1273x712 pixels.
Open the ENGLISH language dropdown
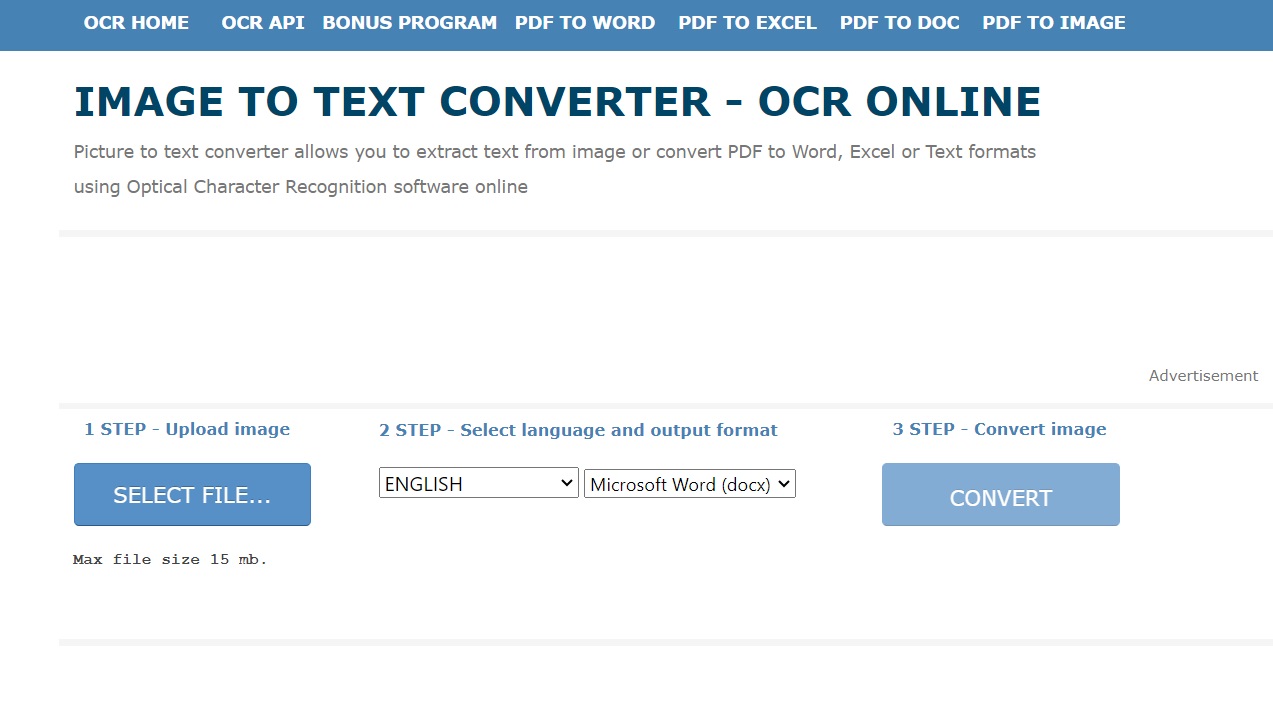coord(470,483)
